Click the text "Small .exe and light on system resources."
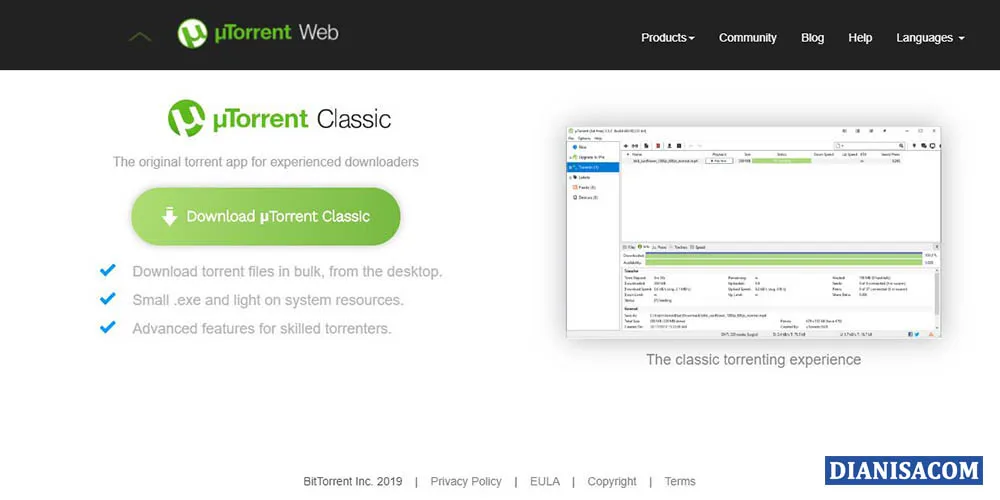The image size is (1000, 500). [268, 300]
